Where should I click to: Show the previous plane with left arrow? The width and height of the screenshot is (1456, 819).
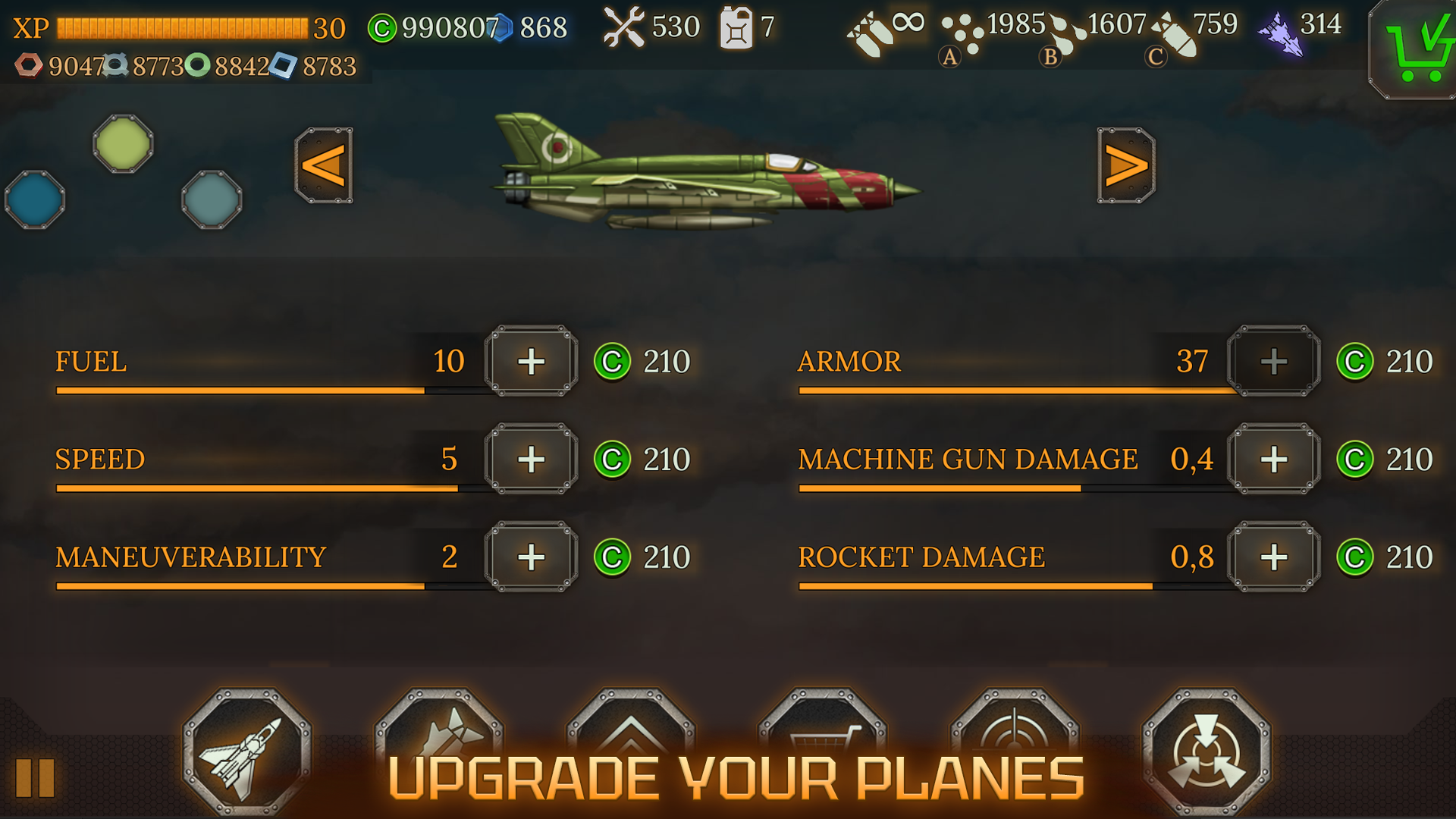(324, 165)
